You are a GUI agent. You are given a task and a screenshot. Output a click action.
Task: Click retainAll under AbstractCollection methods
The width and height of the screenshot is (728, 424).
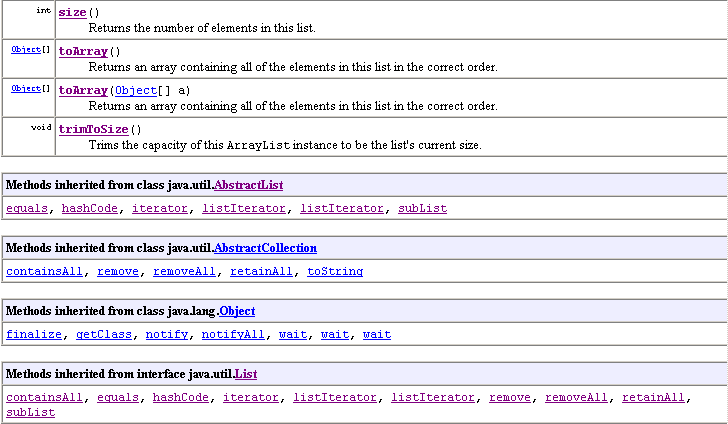click(261, 271)
